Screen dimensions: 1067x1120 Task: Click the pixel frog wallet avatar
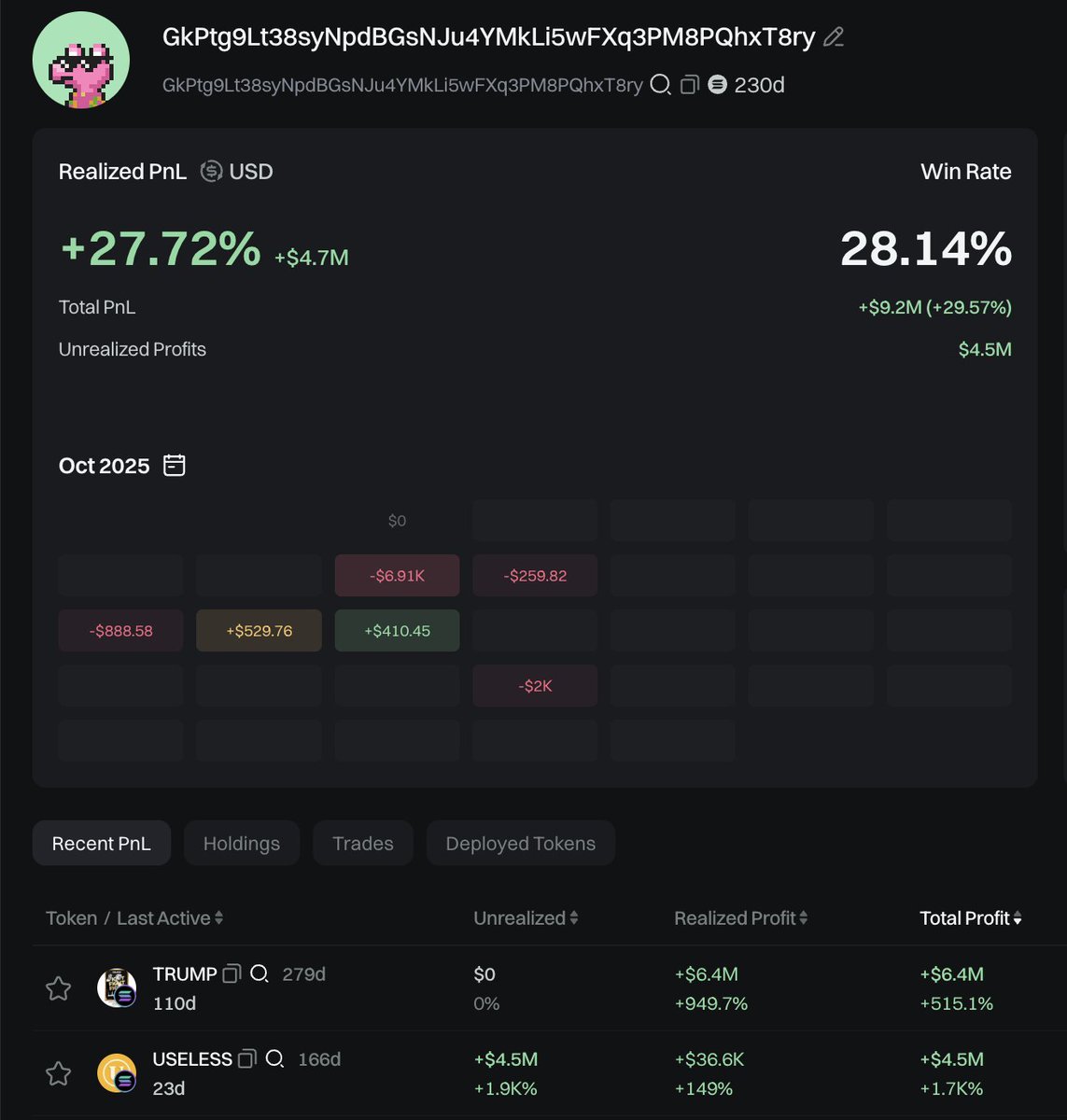[81, 60]
